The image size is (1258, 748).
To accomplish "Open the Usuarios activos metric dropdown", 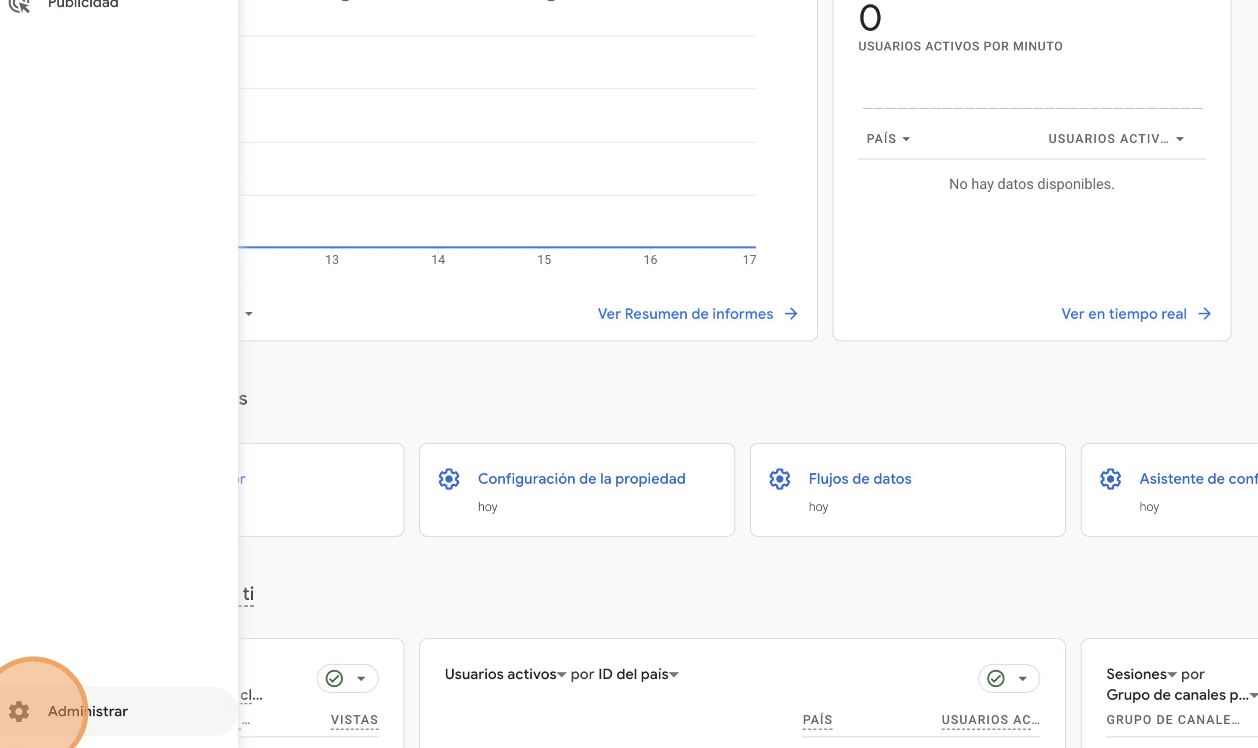I will click(x=506, y=674).
